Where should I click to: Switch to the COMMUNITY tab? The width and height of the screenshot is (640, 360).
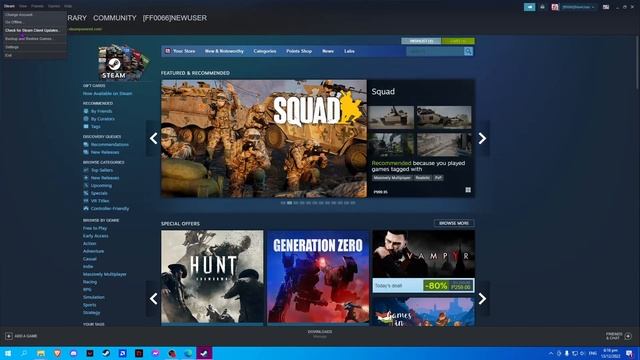coord(115,18)
